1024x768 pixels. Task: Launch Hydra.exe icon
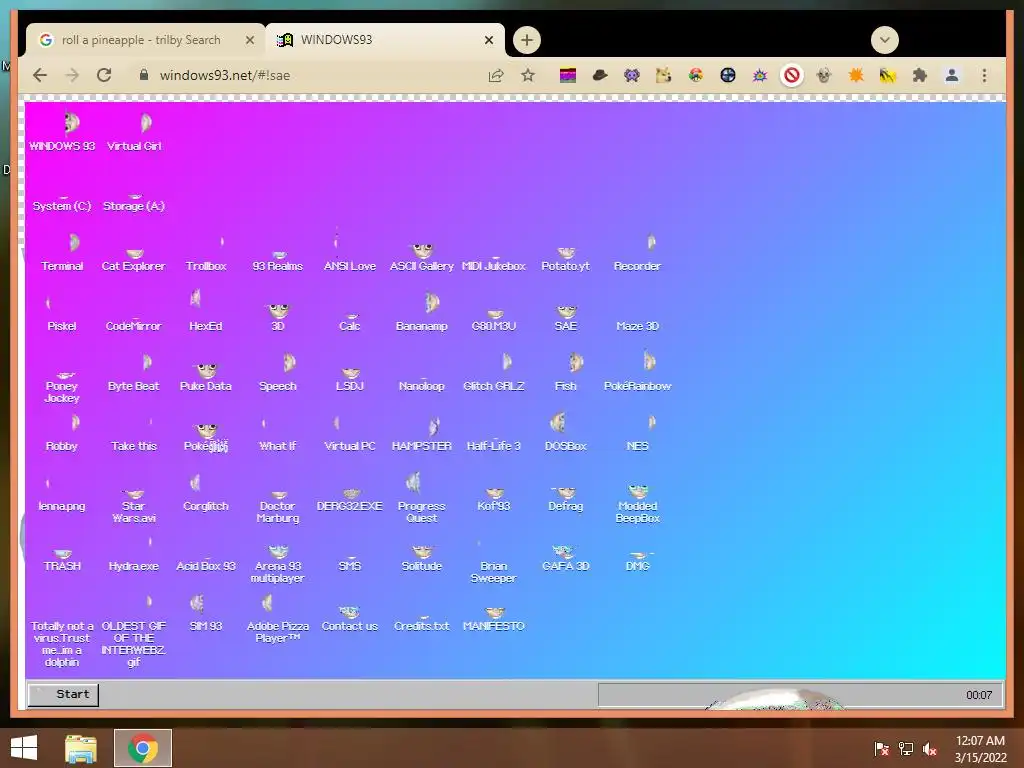134,556
